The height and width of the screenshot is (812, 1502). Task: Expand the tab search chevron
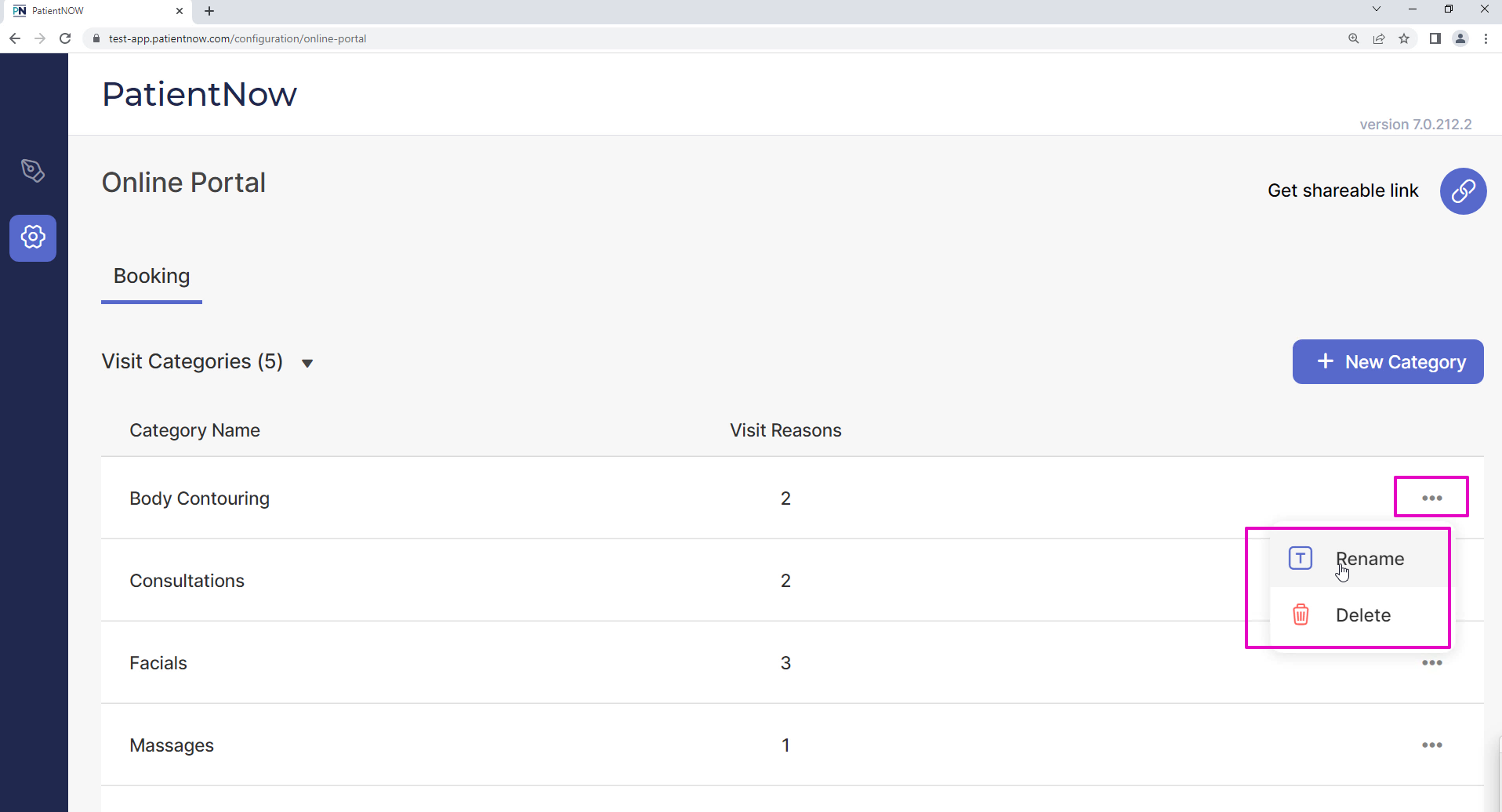click(1377, 9)
